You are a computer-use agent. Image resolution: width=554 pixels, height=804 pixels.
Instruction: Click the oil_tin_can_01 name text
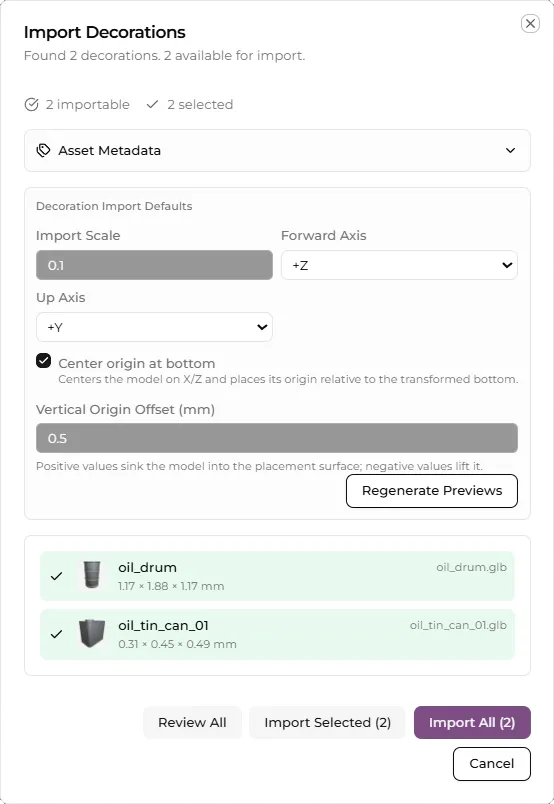(164, 626)
